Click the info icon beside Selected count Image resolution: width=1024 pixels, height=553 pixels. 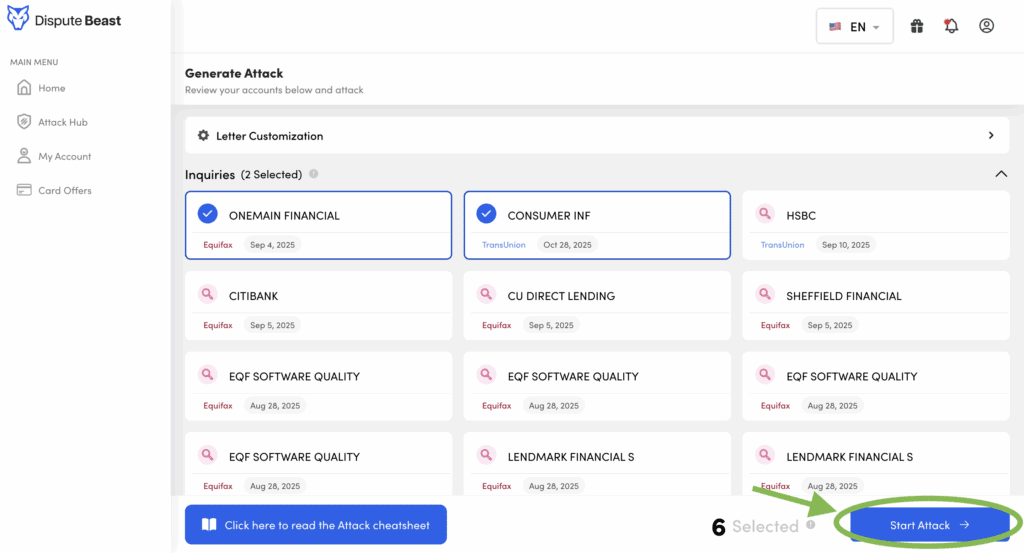[x=810, y=524]
